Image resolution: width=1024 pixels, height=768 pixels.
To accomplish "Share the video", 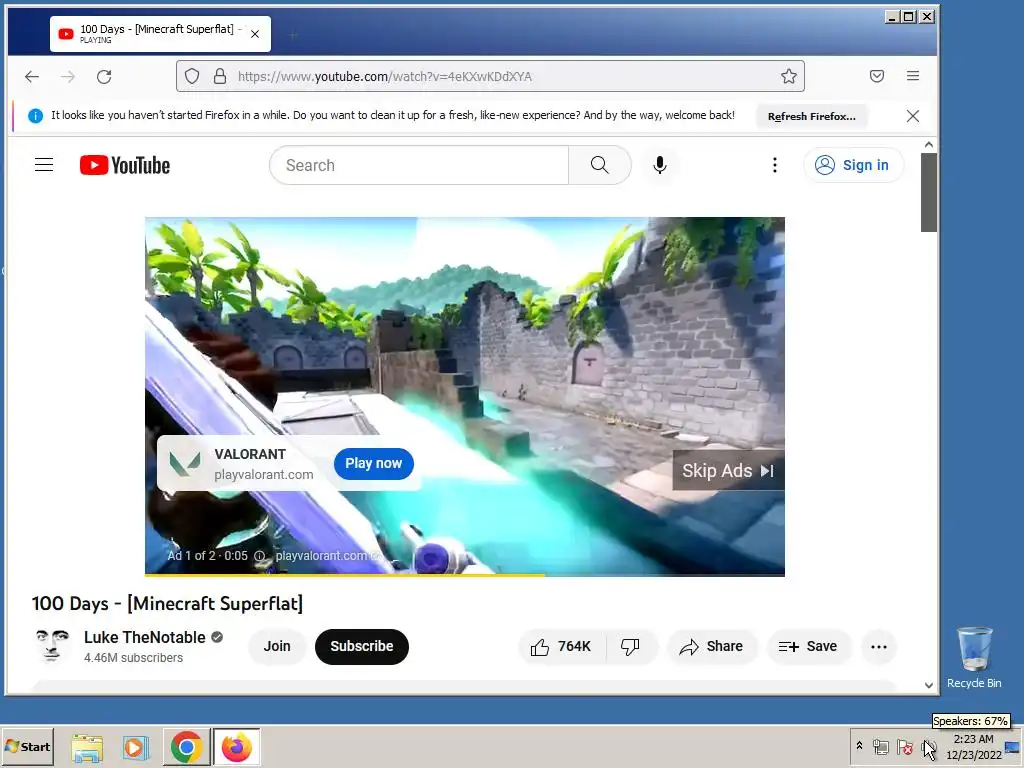I will tap(712, 647).
